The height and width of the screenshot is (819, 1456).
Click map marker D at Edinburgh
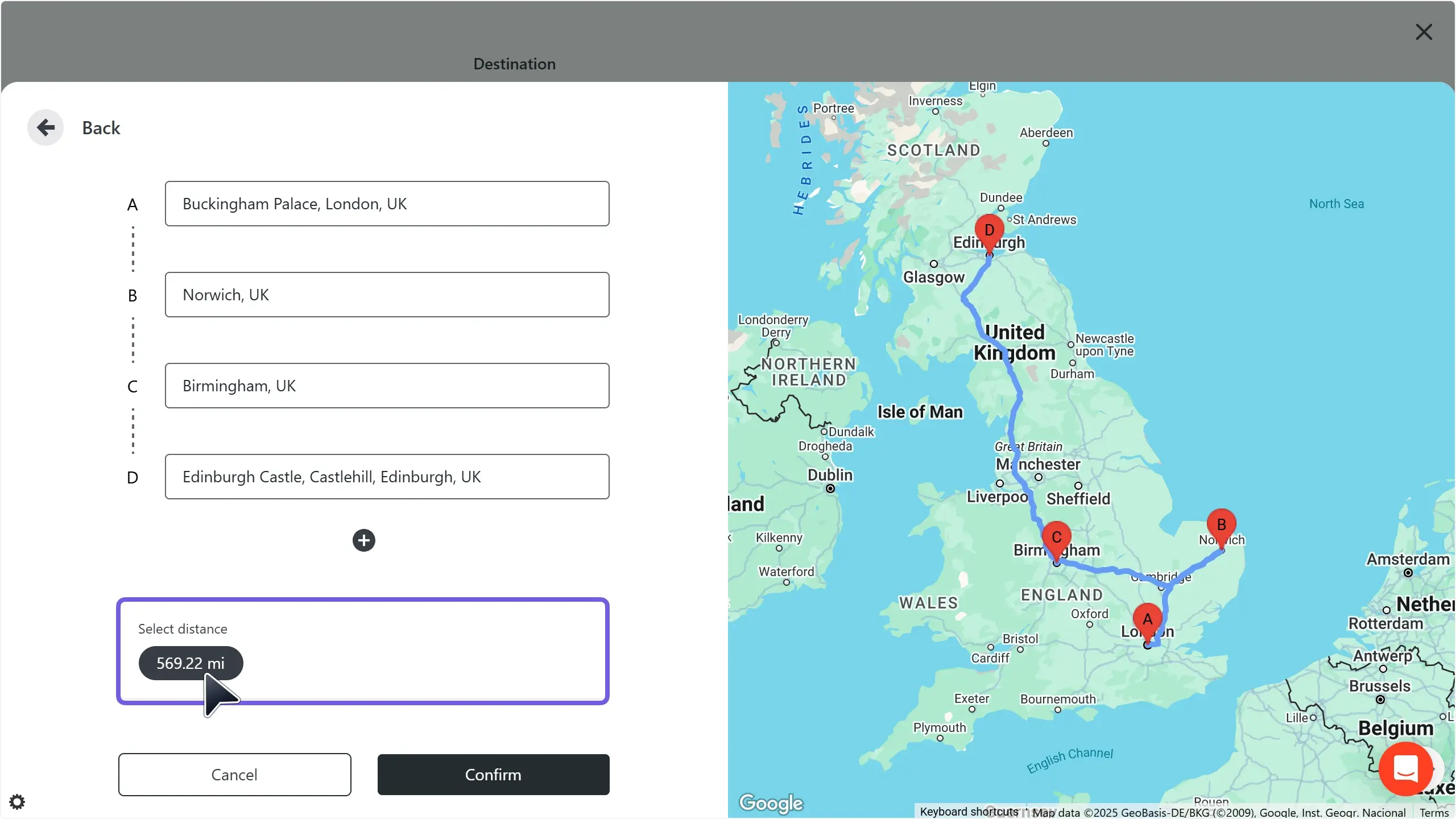[989, 231]
